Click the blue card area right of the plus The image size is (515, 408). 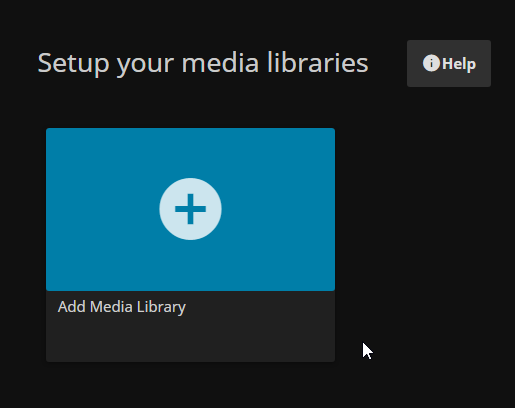click(278, 209)
